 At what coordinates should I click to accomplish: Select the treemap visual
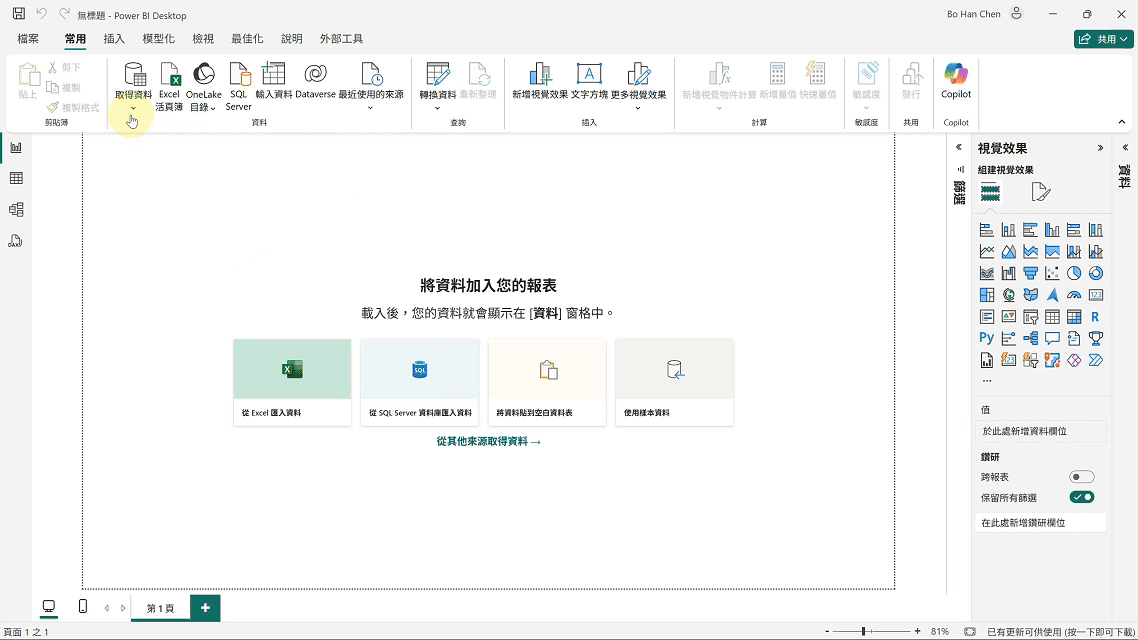pyautogui.click(x=987, y=295)
